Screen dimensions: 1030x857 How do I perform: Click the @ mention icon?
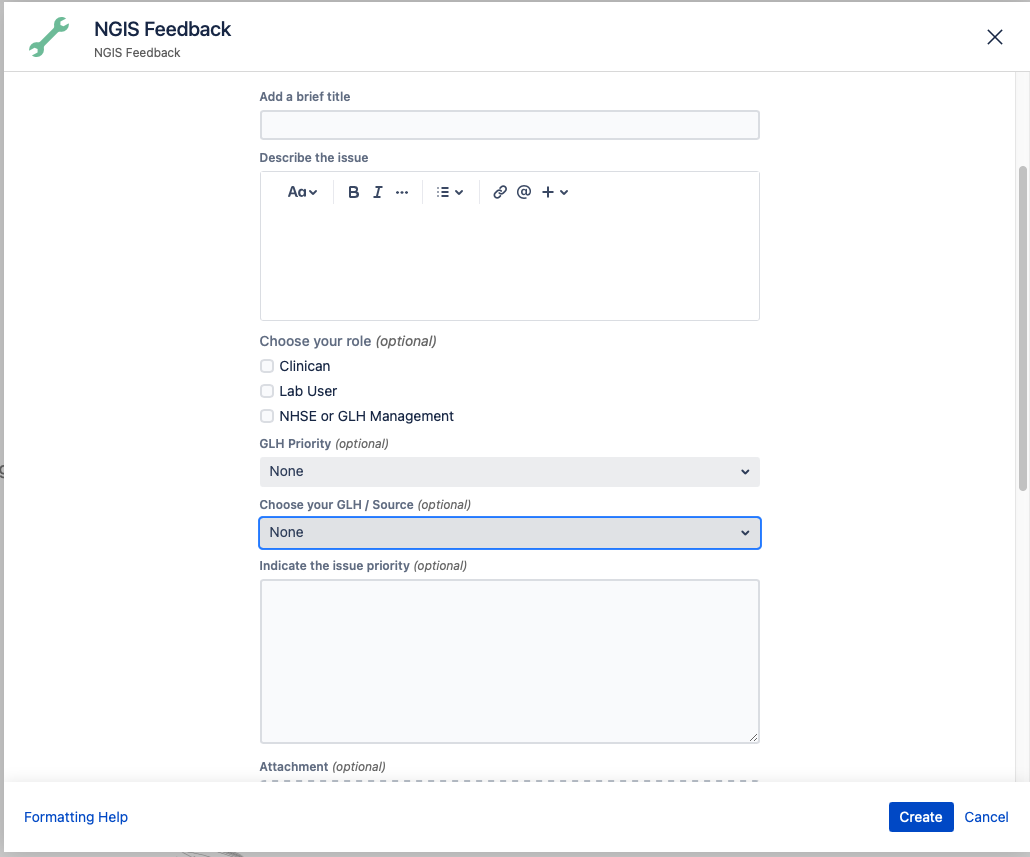pos(524,192)
